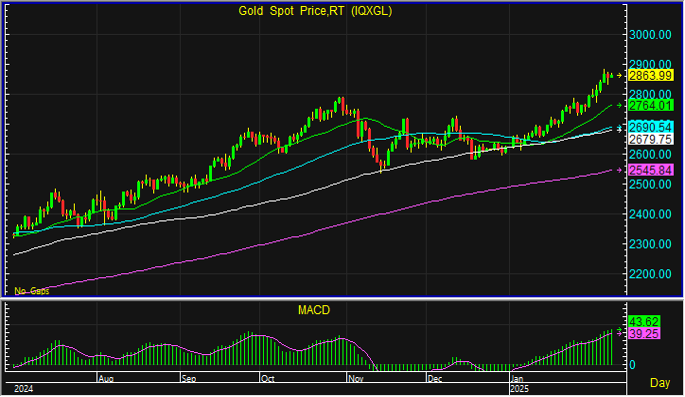Click the yellow 2863.99 price label
The width and height of the screenshot is (685, 397).
click(650, 76)
